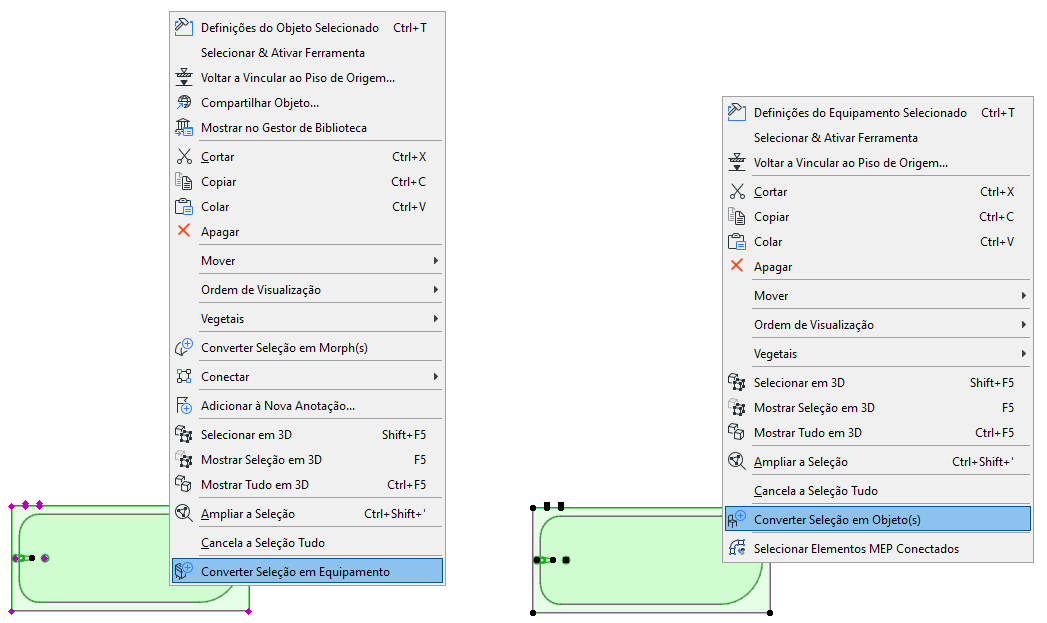Click the Ampliar a Seleção icon in the left menu

[x=184, y=513]
